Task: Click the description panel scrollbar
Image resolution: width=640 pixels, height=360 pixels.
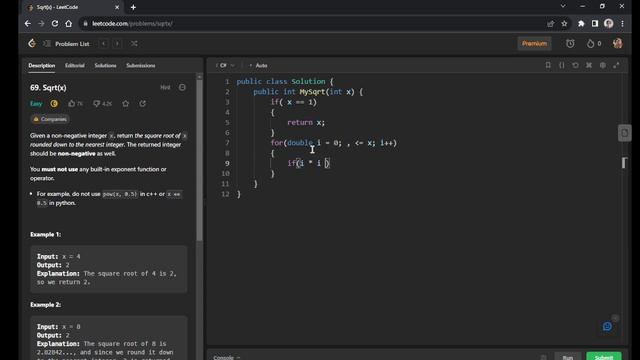Action: [x=199, y=159]
